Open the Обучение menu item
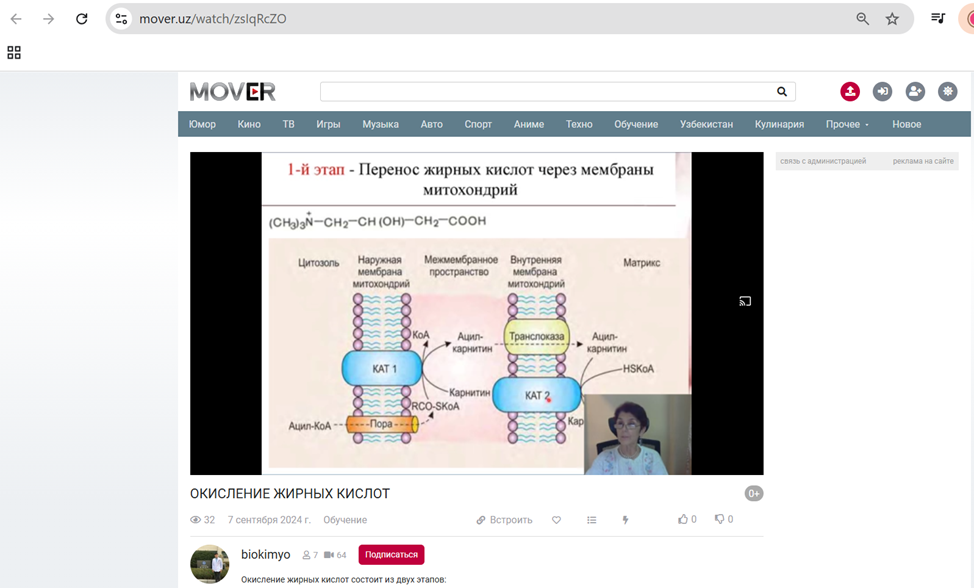This screenshot has width=974, height=588. point(636,125)
